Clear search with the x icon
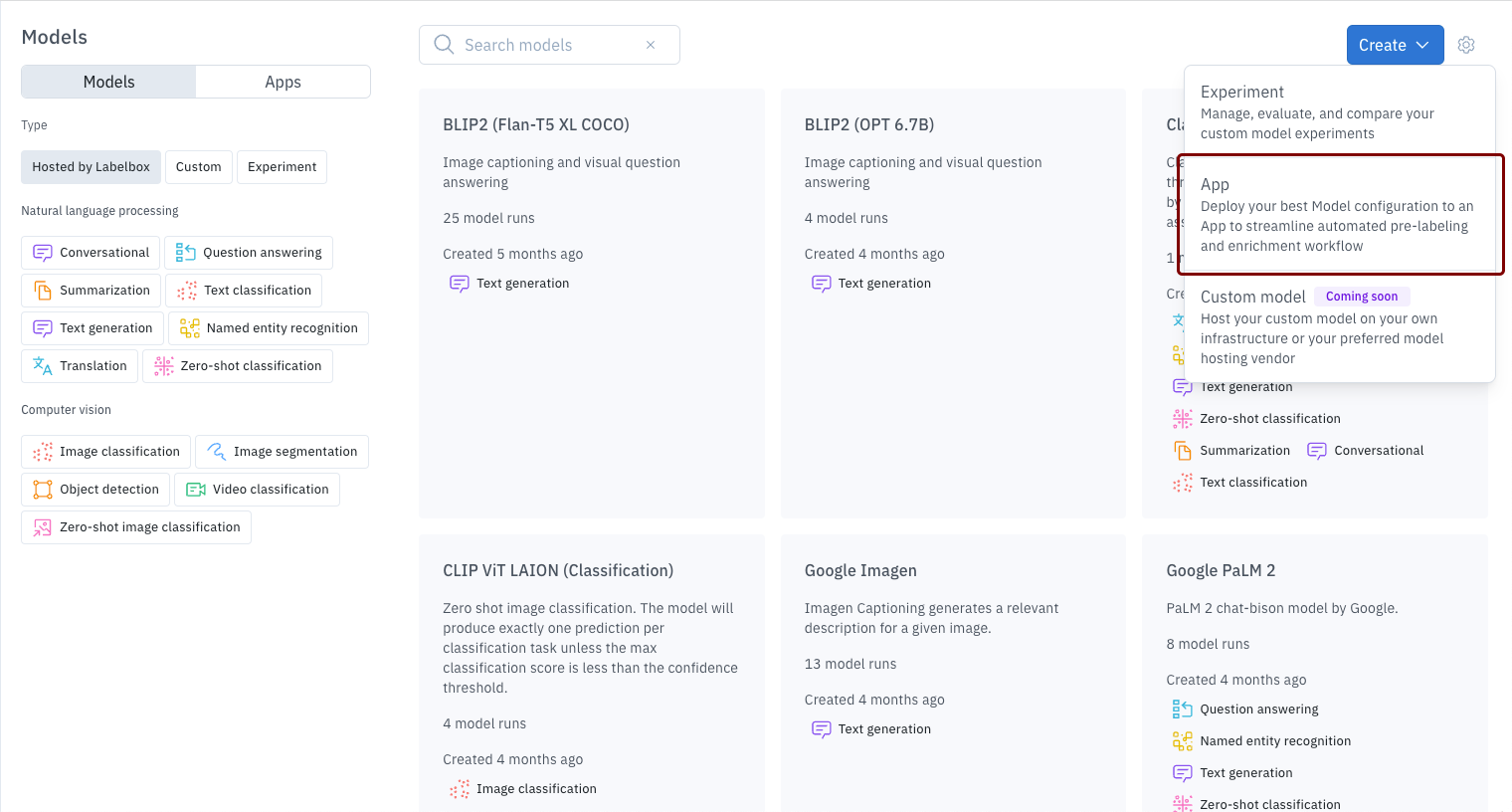Image resolution: width=1512 pixels, height=812 pixels. coord(651,45)
